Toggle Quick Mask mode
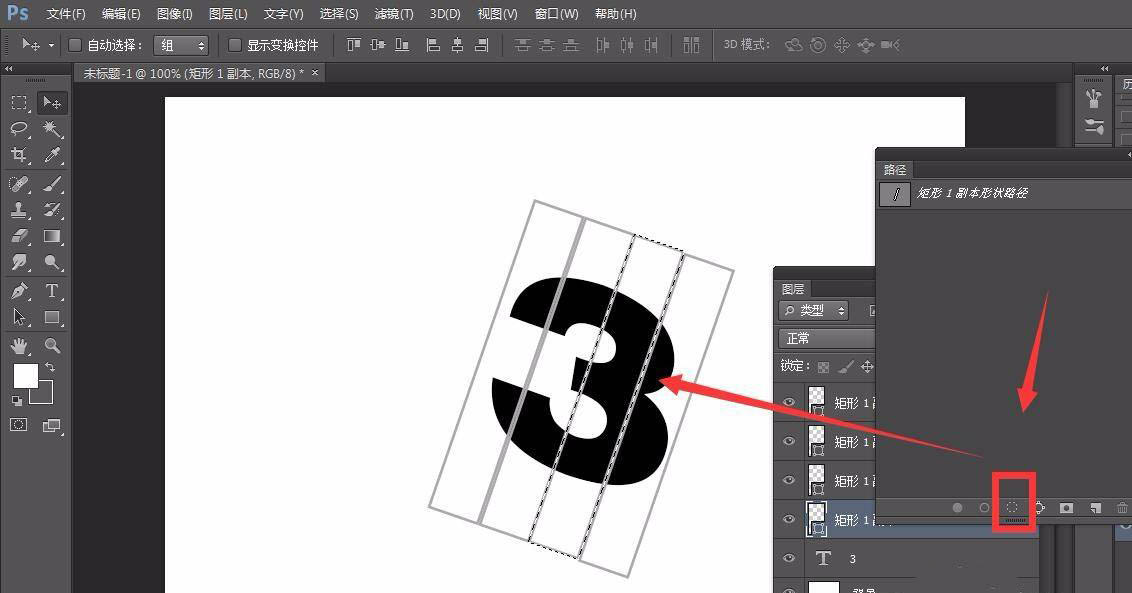The image size is (1132, 593). (19, 425)
